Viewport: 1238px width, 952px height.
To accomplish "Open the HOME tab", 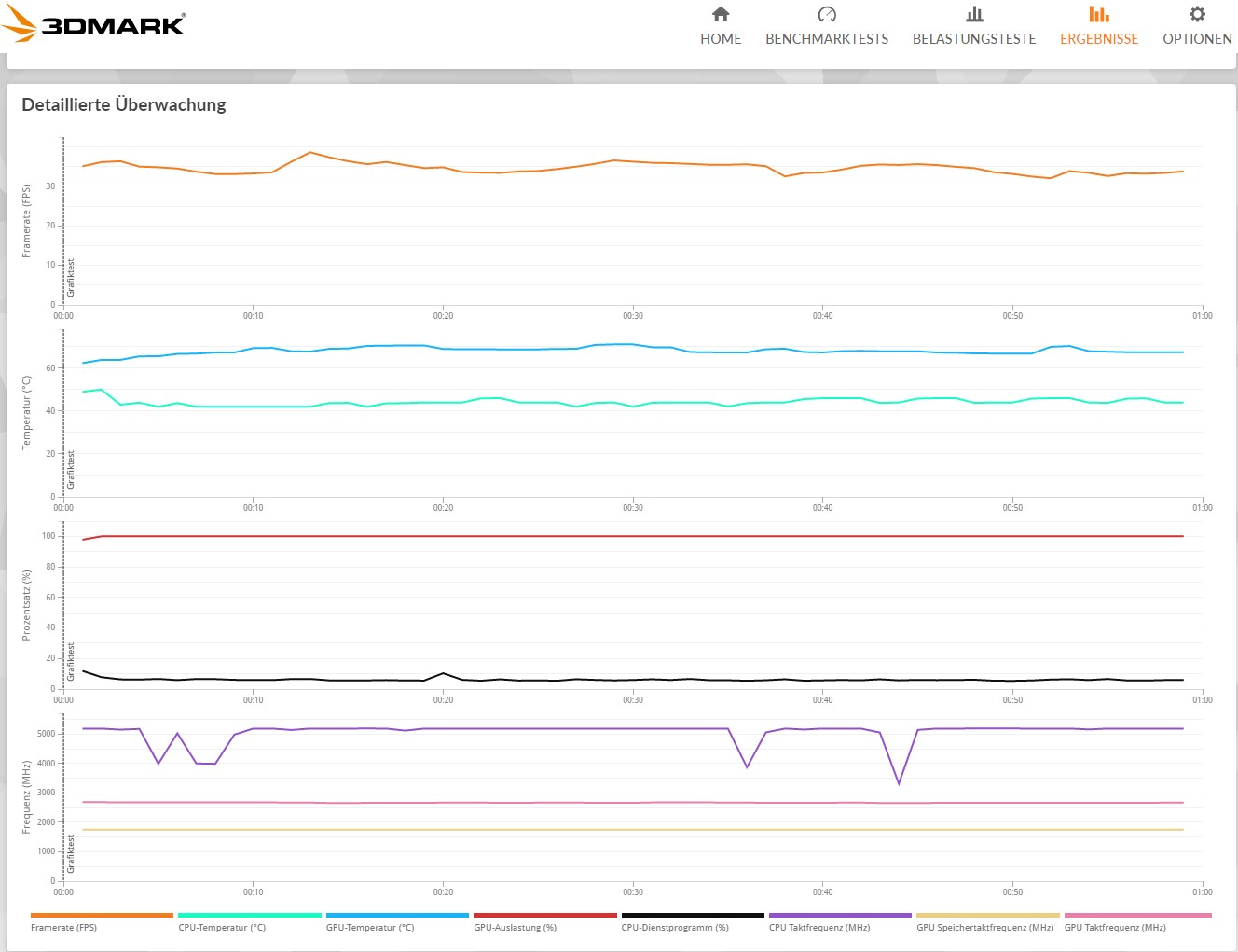I will (x=721, y=39).
